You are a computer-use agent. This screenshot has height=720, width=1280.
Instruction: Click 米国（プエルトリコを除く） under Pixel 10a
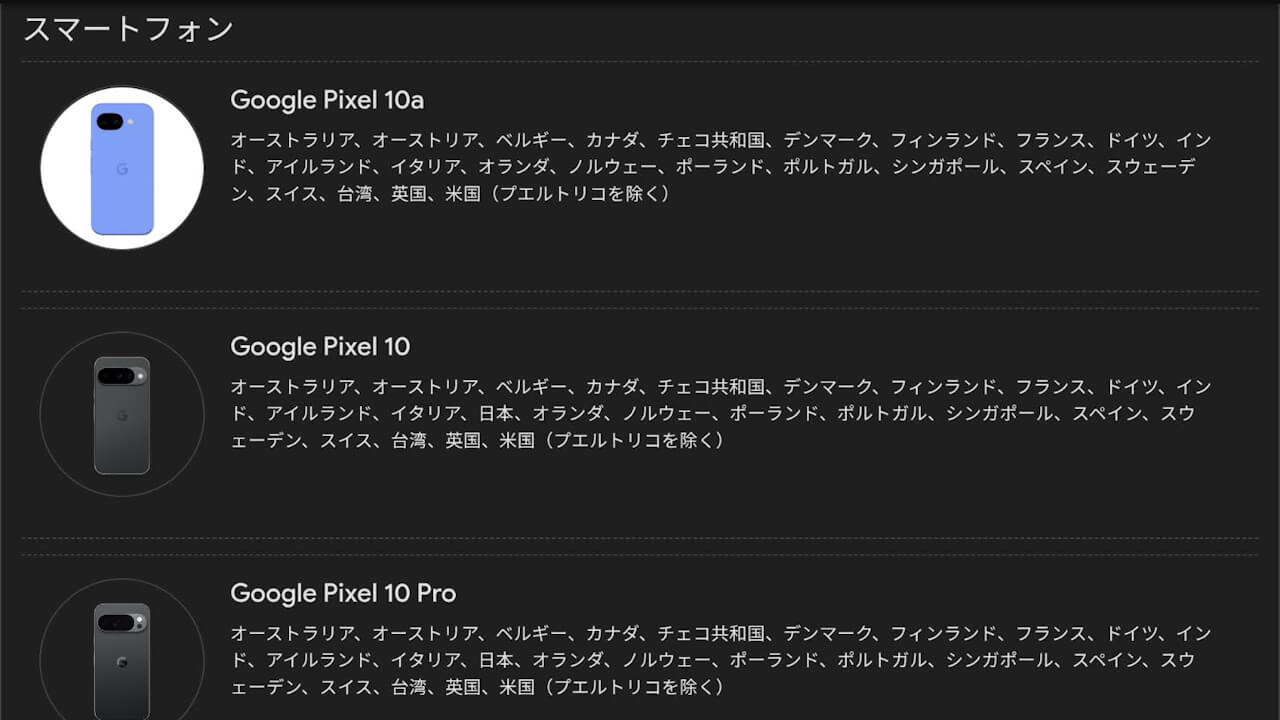[x=559, y=194]
